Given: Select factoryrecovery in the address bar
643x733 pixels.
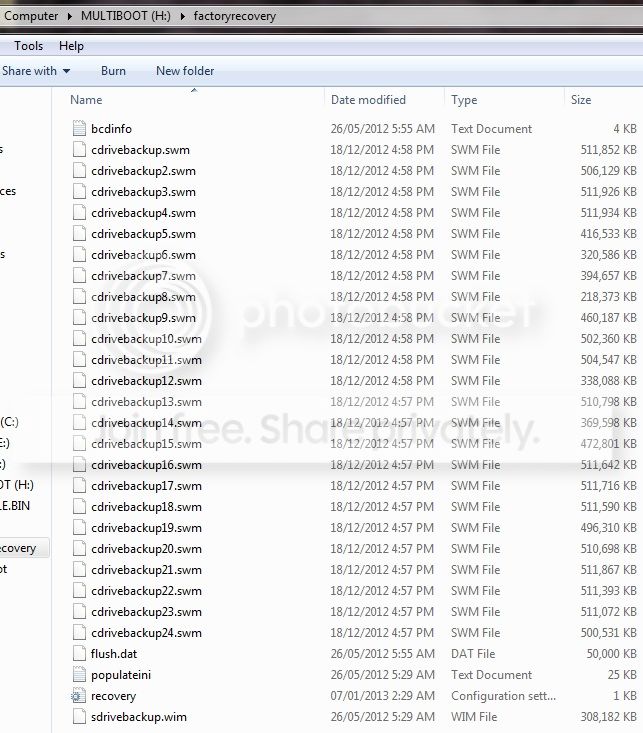Looking at the screenshot, I should [x=235, y=16].
